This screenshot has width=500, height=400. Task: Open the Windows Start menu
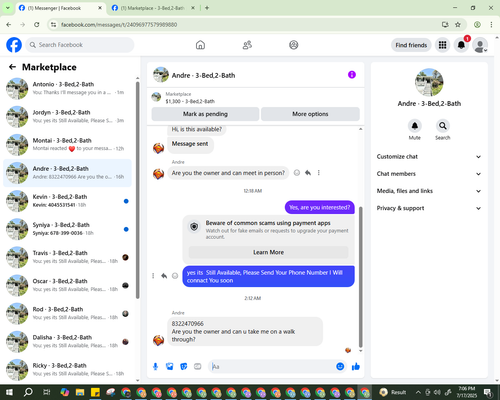coord(9,392)
